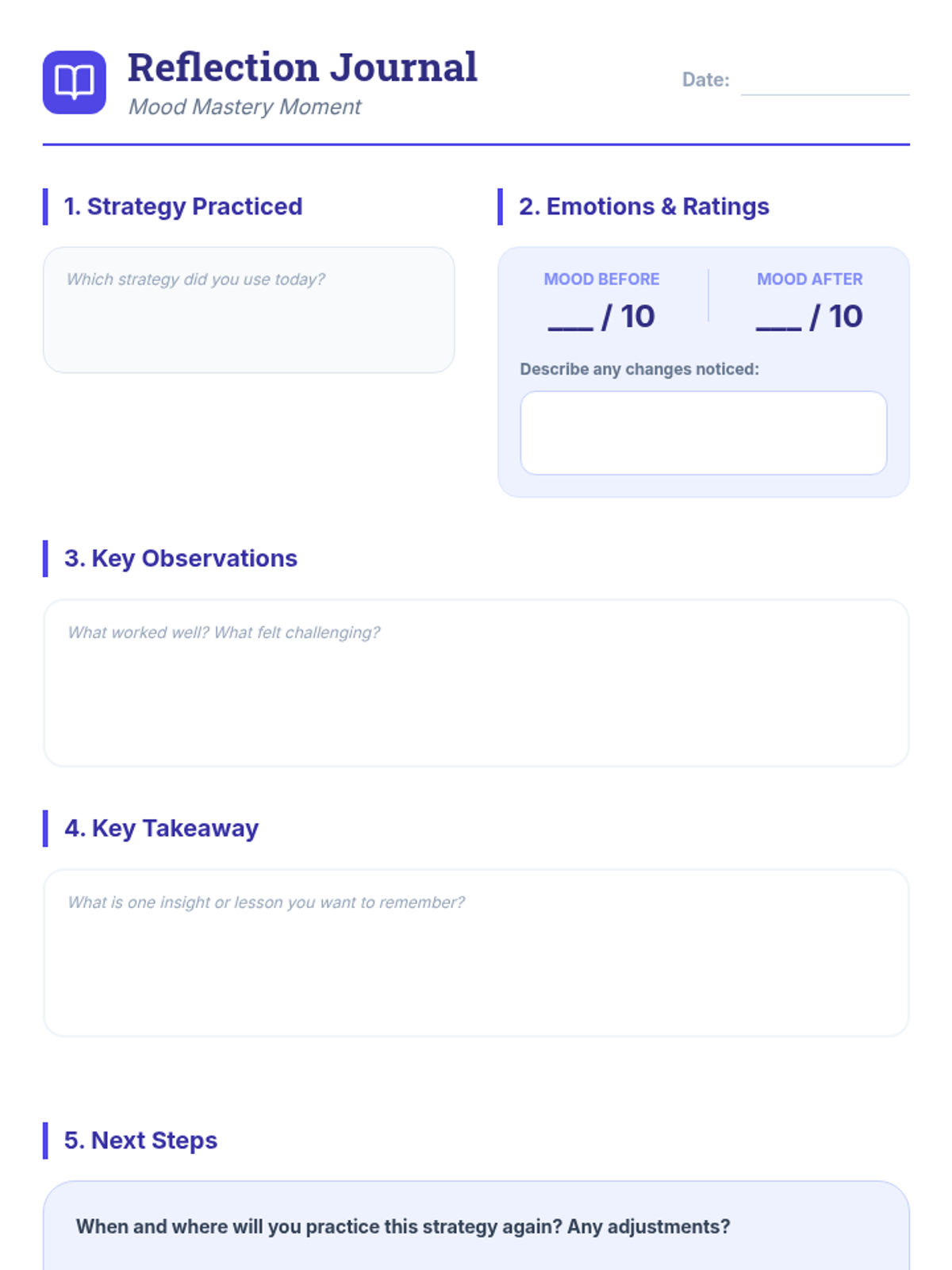Screen dimensions: 952x1270
Task: Click the '4. Key Takeaway' heading
Action: point(161,829)
